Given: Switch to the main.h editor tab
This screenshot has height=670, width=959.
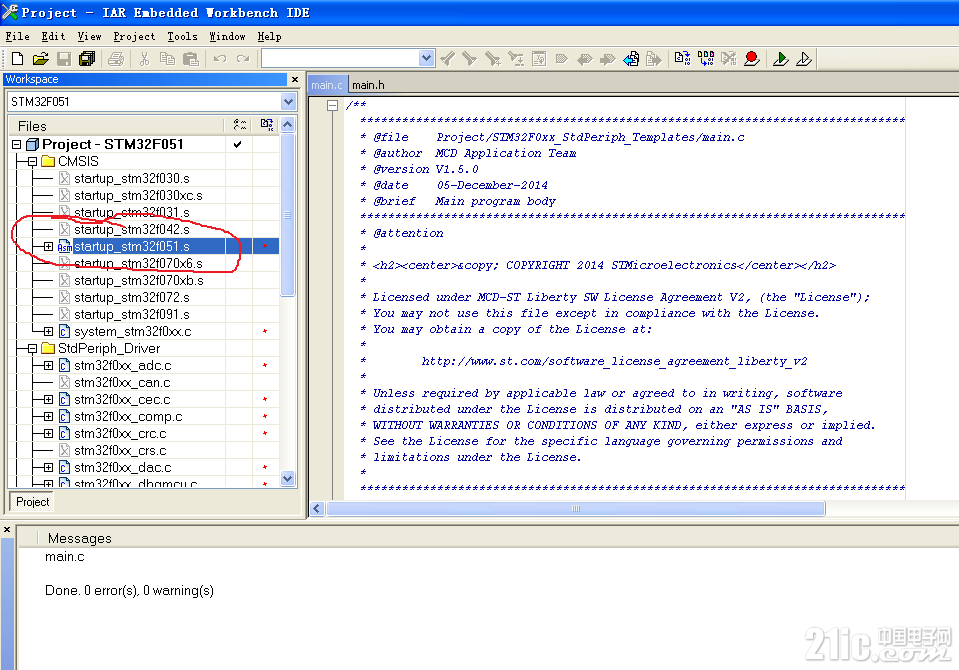Looking at the screenshot, I should pos(368,85).
